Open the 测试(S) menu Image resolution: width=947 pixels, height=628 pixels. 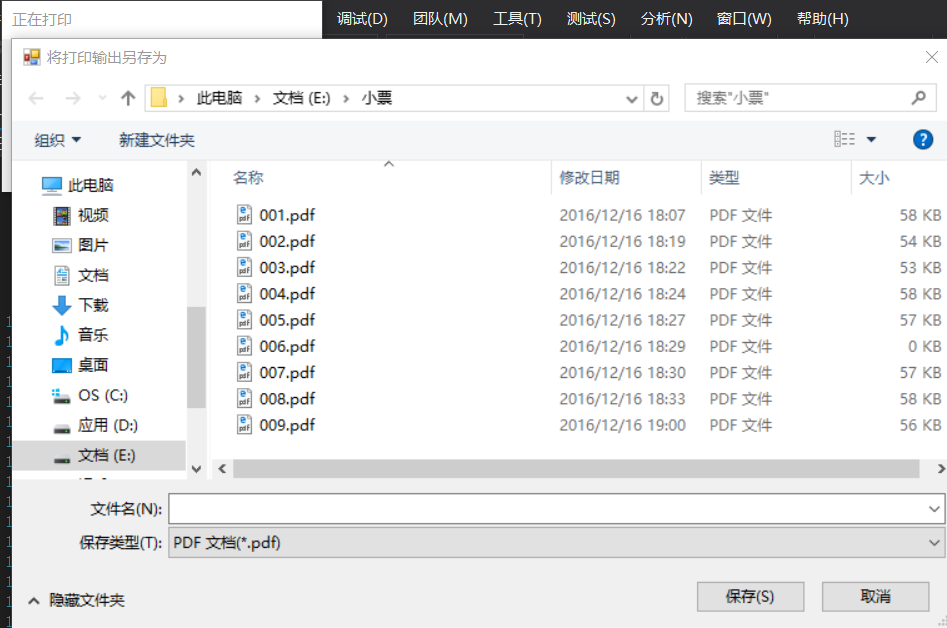click(x=591, y=19)
